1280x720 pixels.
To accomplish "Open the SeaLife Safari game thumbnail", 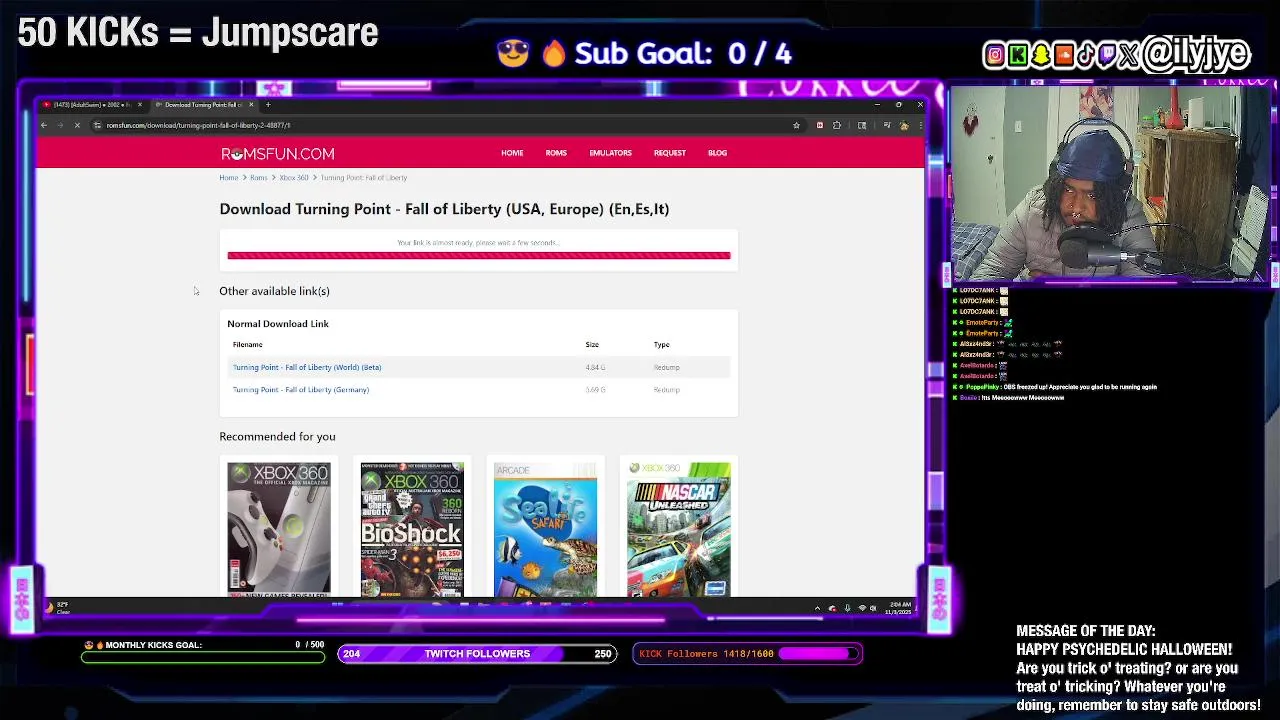I will tap(545, 530).
